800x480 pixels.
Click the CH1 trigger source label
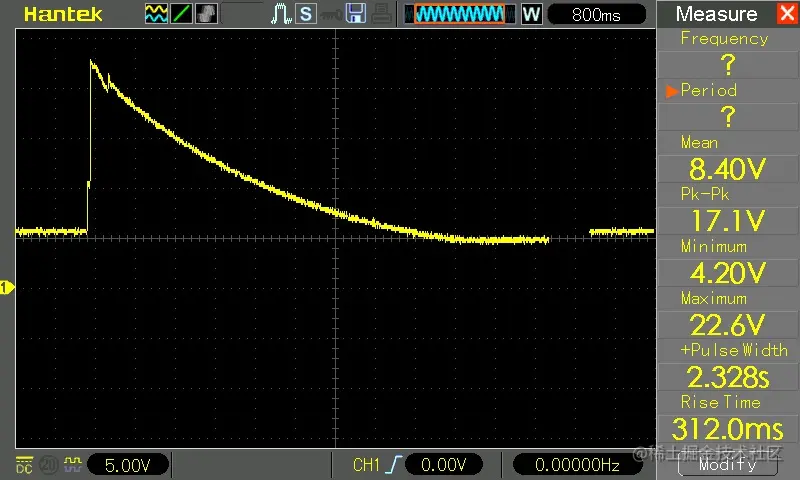click(x=366, y=465)
